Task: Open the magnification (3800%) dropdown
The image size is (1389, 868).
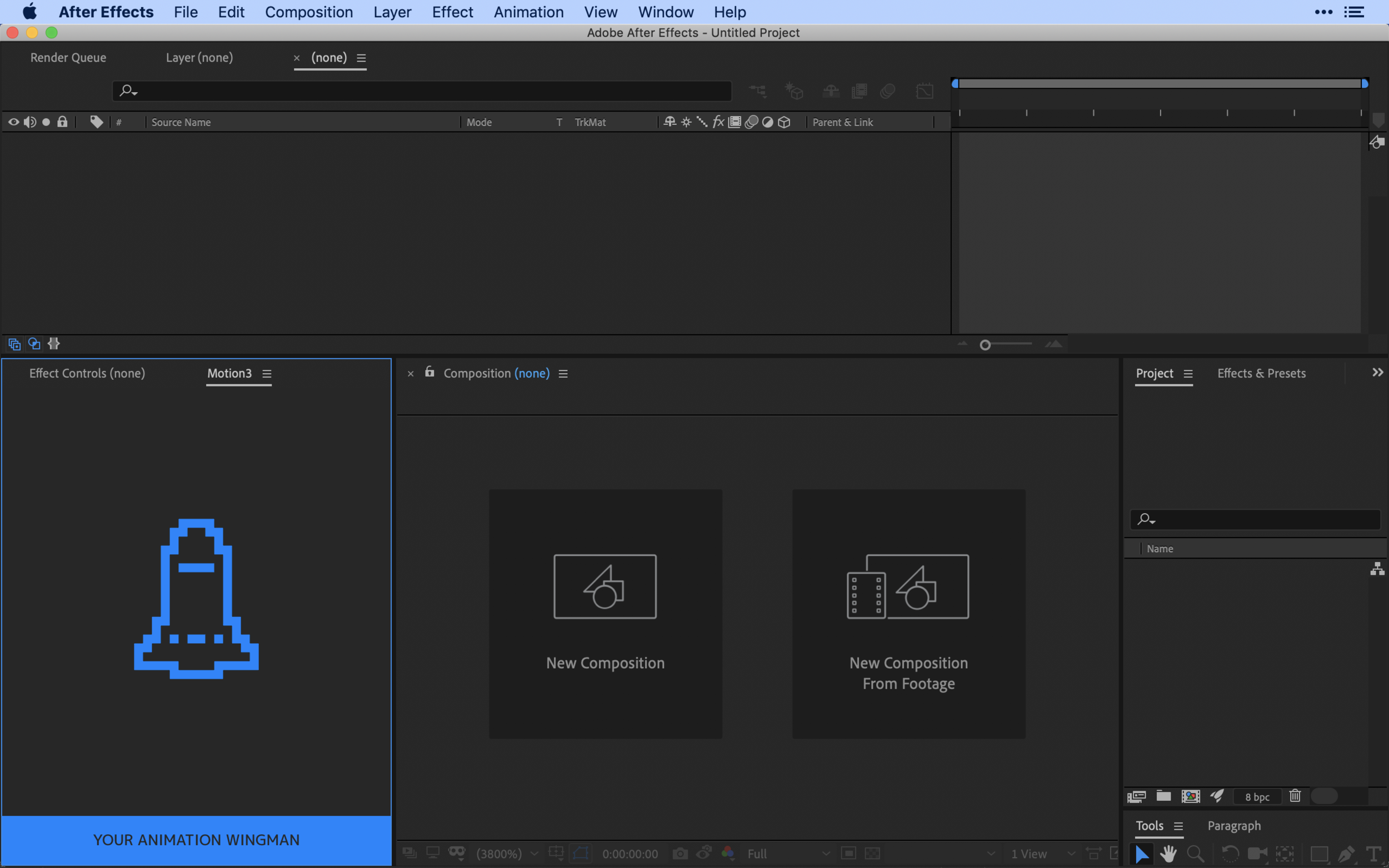Action: coord(507,854)
